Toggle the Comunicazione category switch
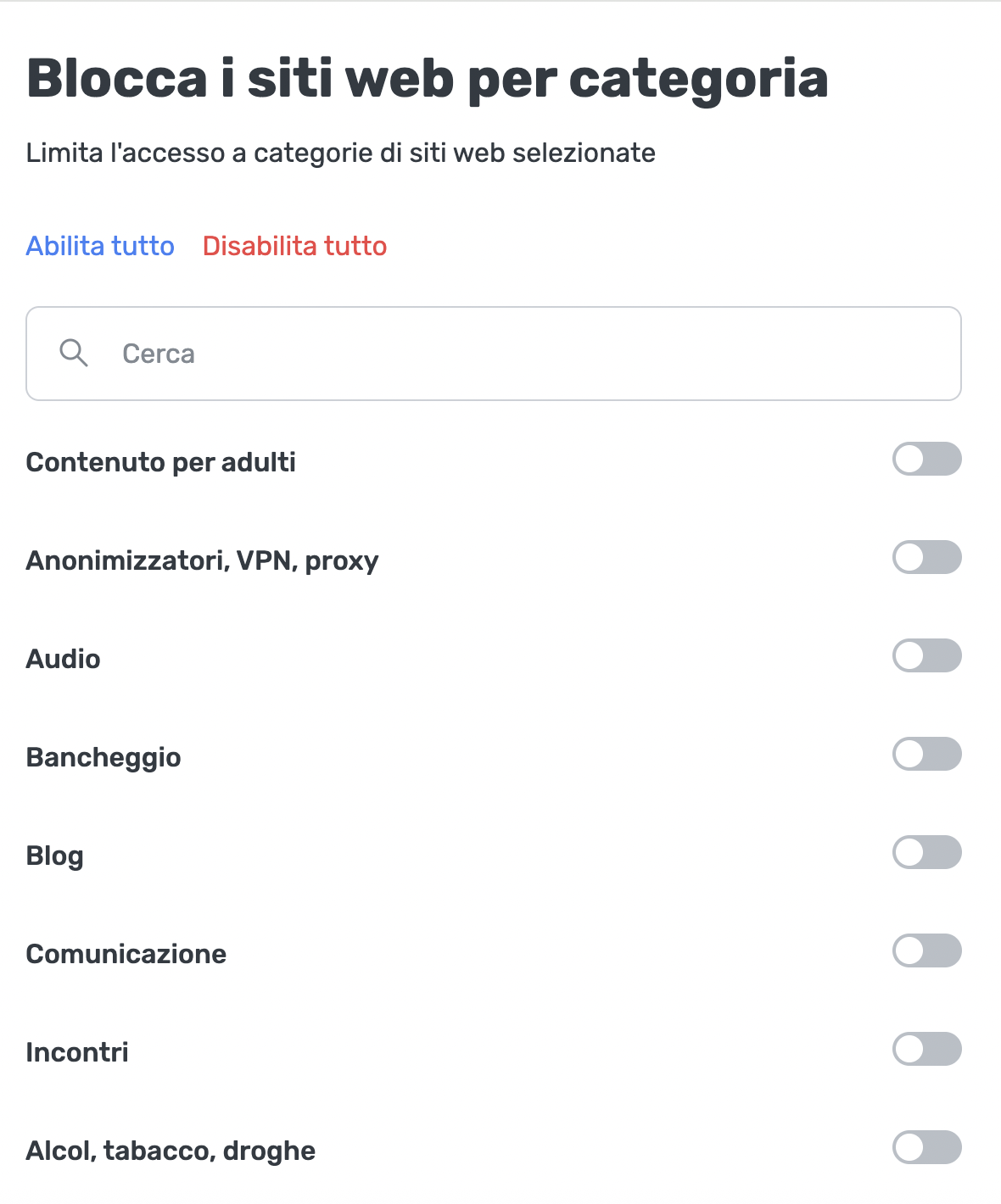The height and width of the screenshot is (1204, 1001). click(926, 951)
